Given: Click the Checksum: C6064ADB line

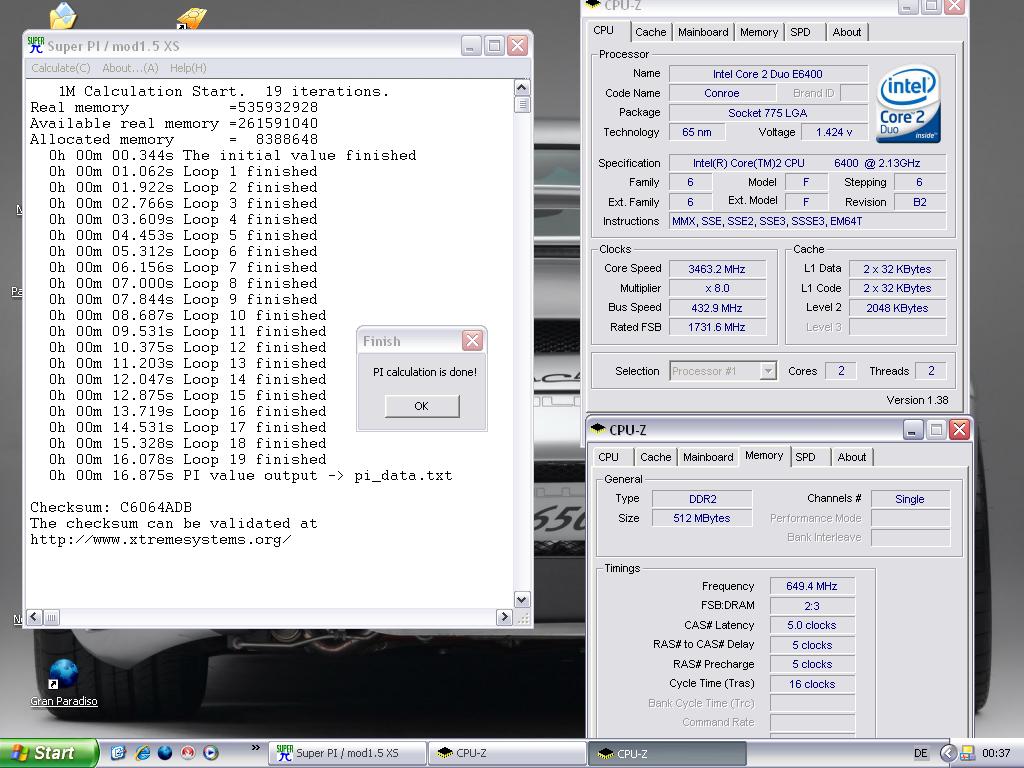Looking at the screenshot, I should pyautogui.click(x=111, y=507).
